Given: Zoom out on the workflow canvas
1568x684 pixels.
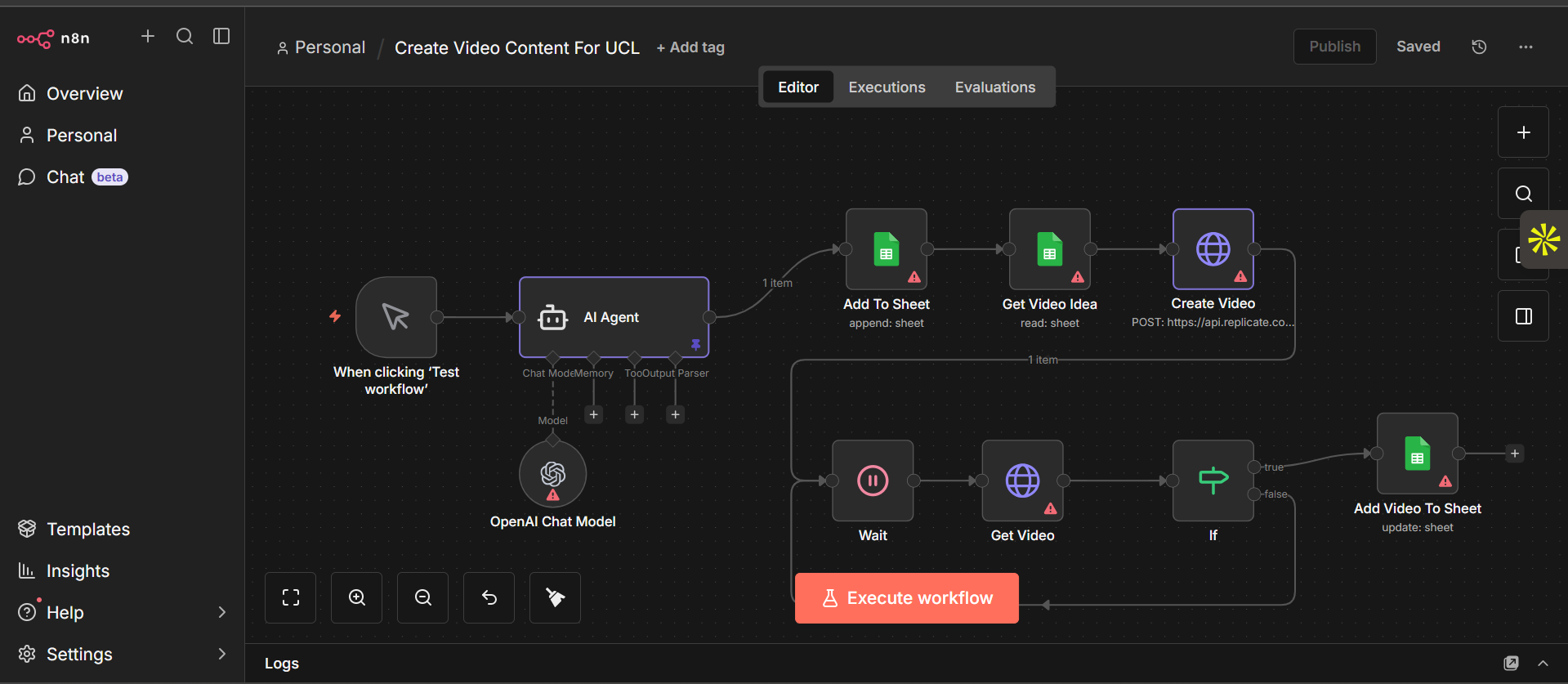Looking at the screenshot, I should [x=422, y=597].
